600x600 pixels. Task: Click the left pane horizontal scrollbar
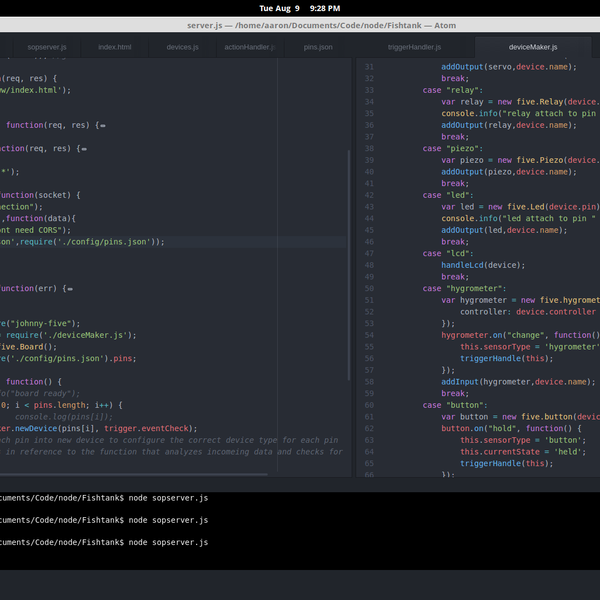click(134, 474)
